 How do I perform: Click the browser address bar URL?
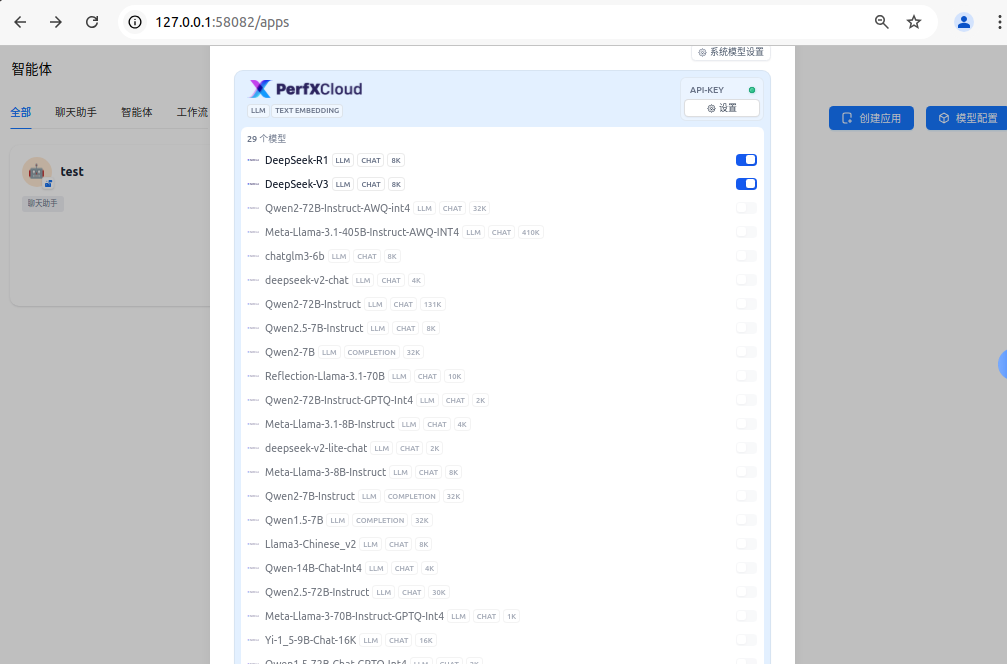[x=222, y=22]
